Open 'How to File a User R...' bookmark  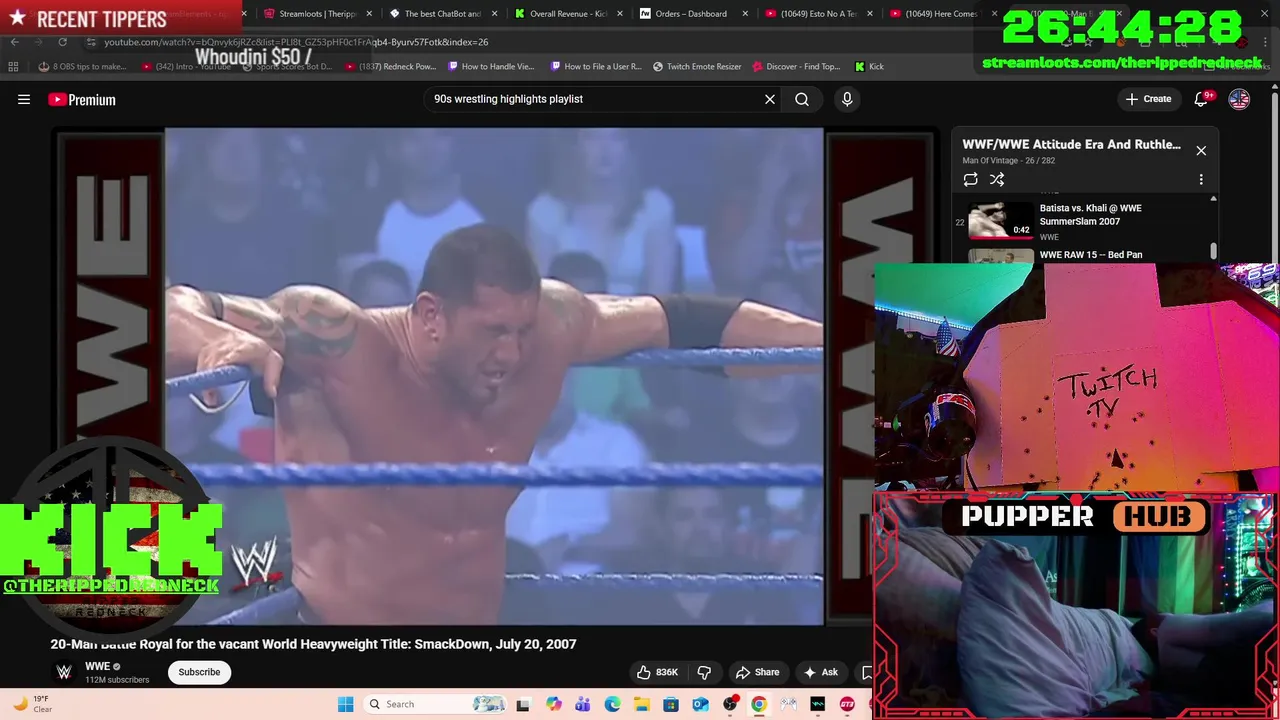pyautogui.click(x=596, y=67)
